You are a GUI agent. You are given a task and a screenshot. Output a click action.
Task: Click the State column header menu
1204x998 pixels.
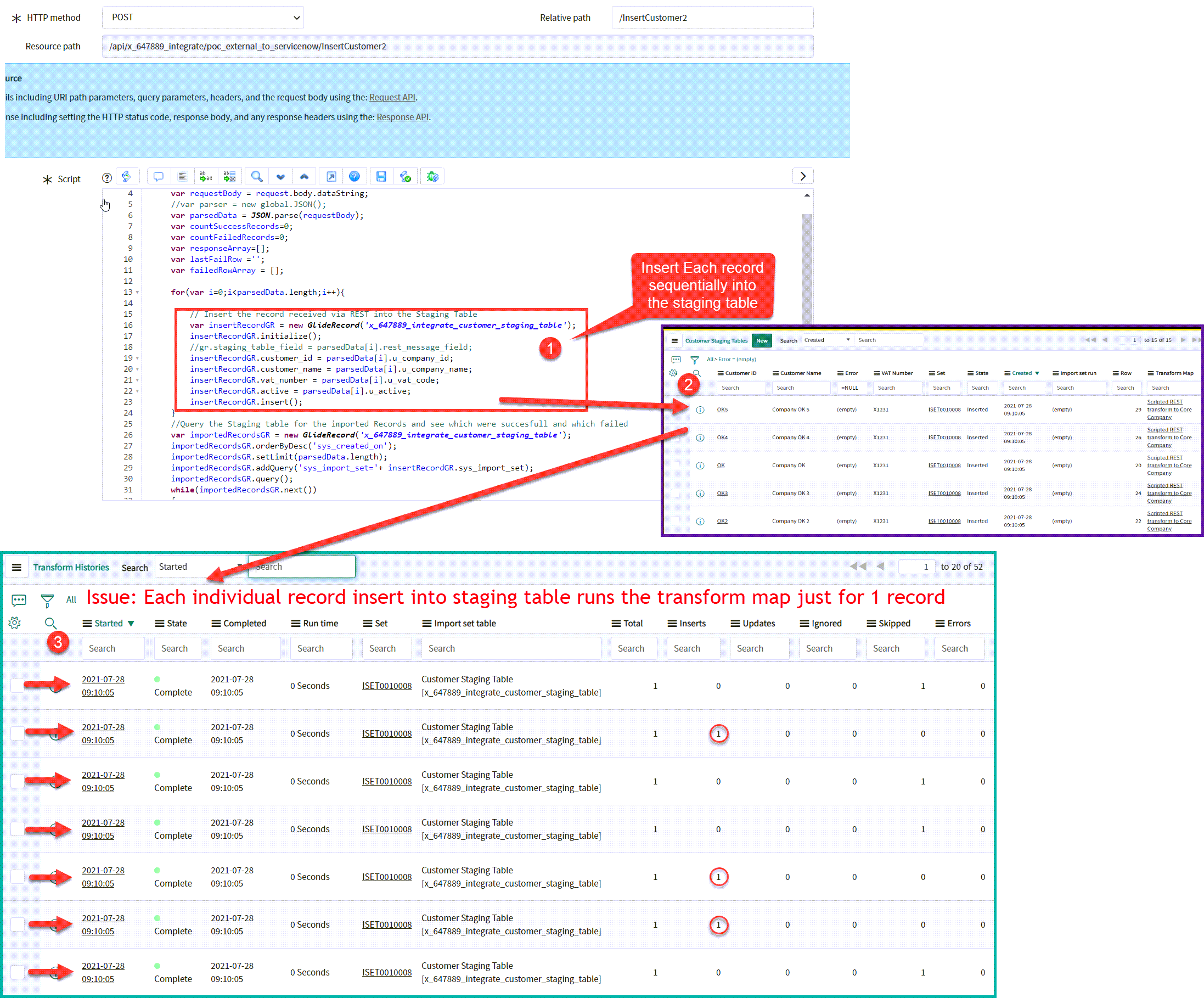tap(159, 624)
